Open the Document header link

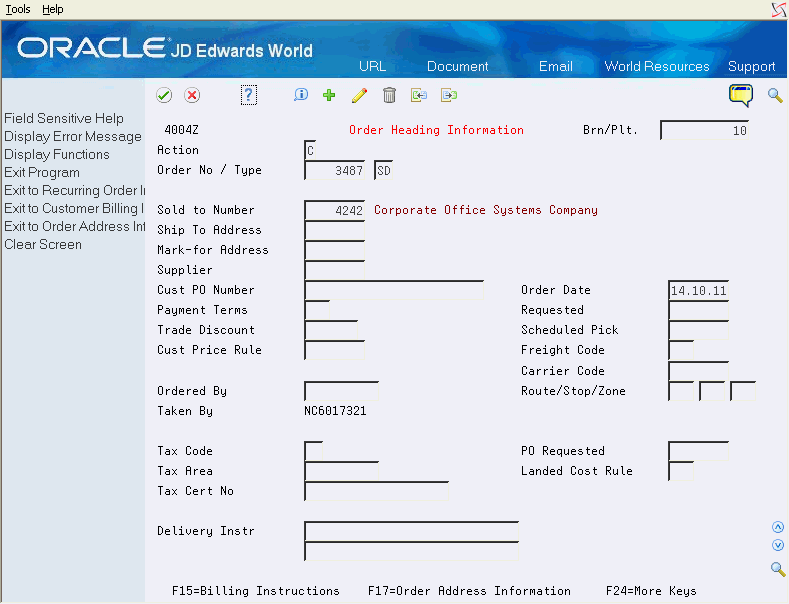click(x=457, y=66)
